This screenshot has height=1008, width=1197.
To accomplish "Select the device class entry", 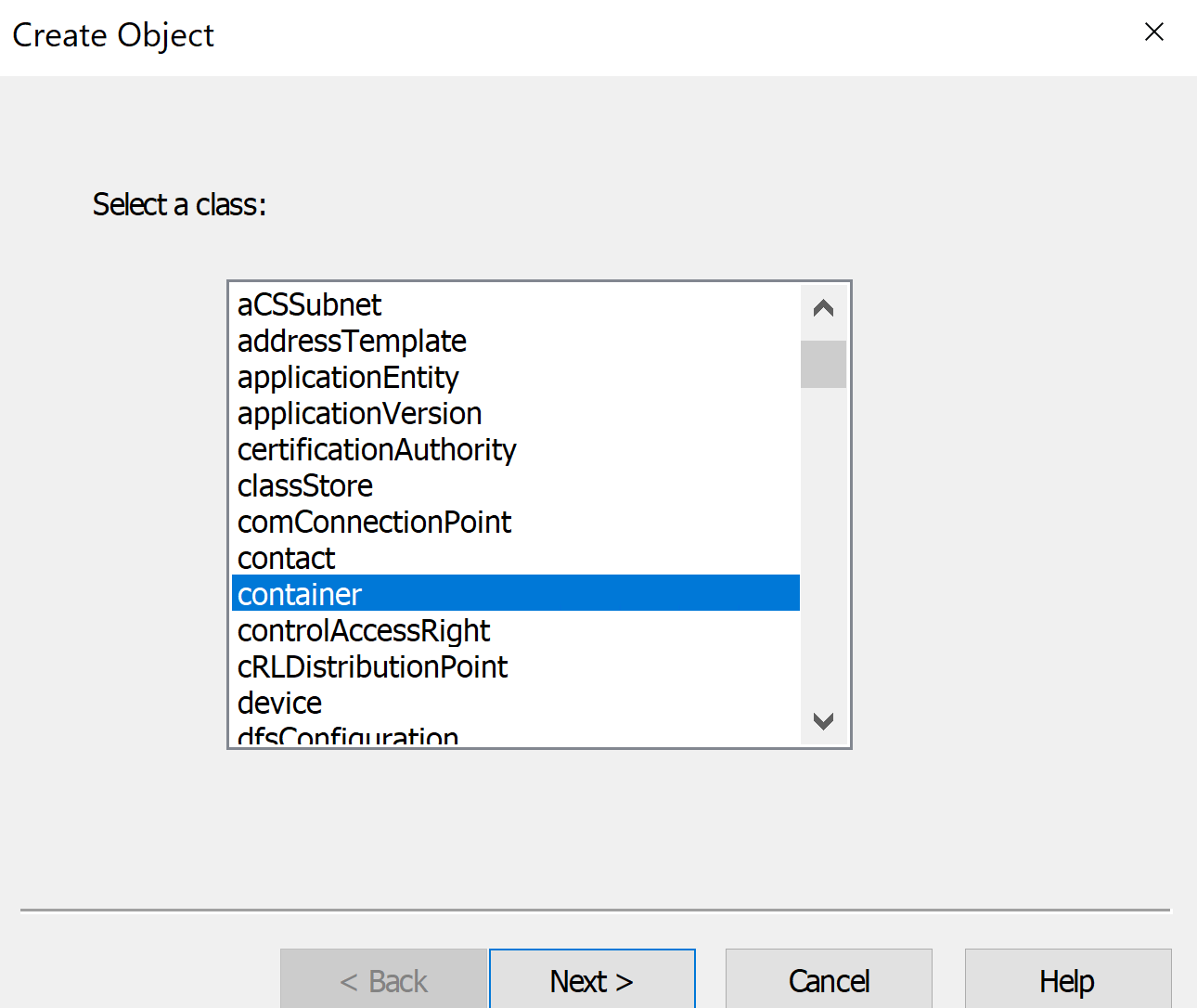I will (x=279, y=704).
